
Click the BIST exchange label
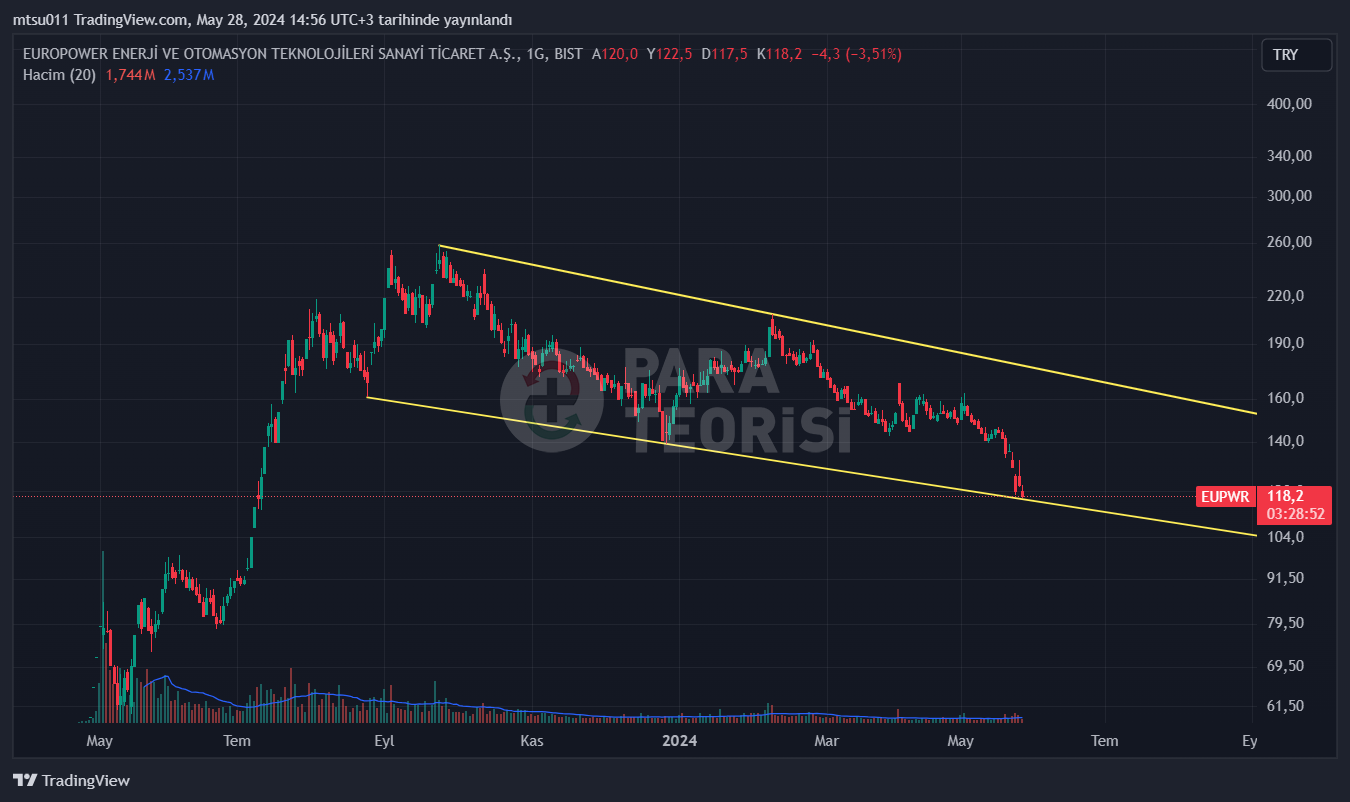(x=568, y=55)
